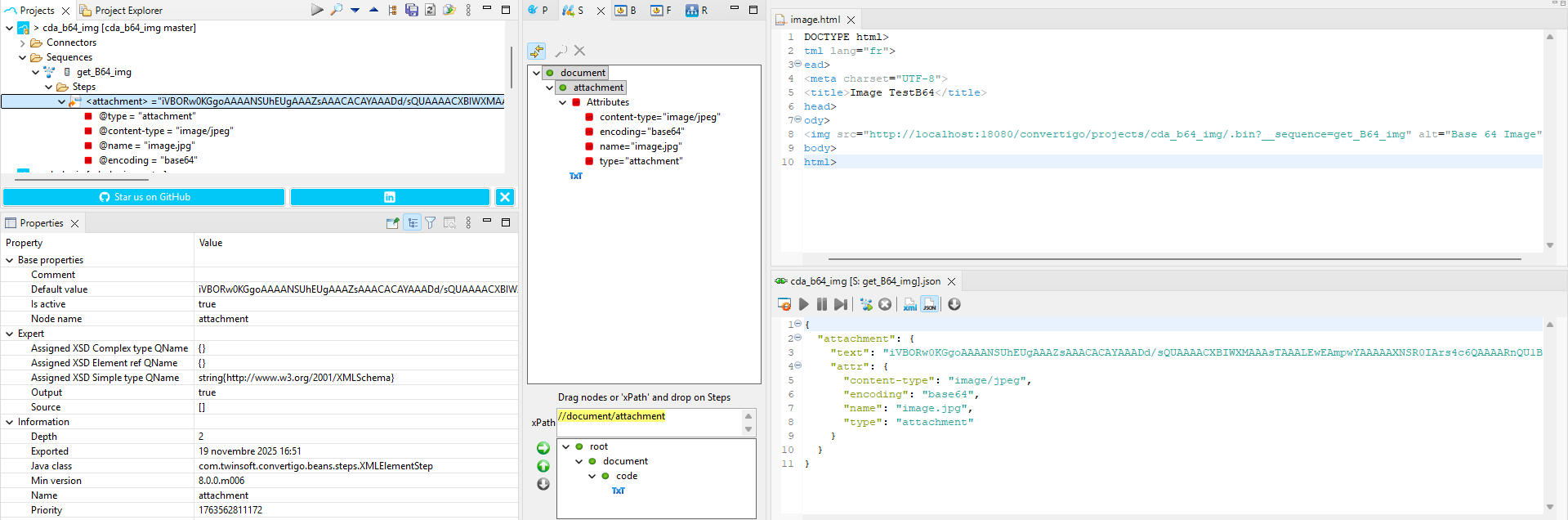Click the JSON output format icon

[929, 304]
